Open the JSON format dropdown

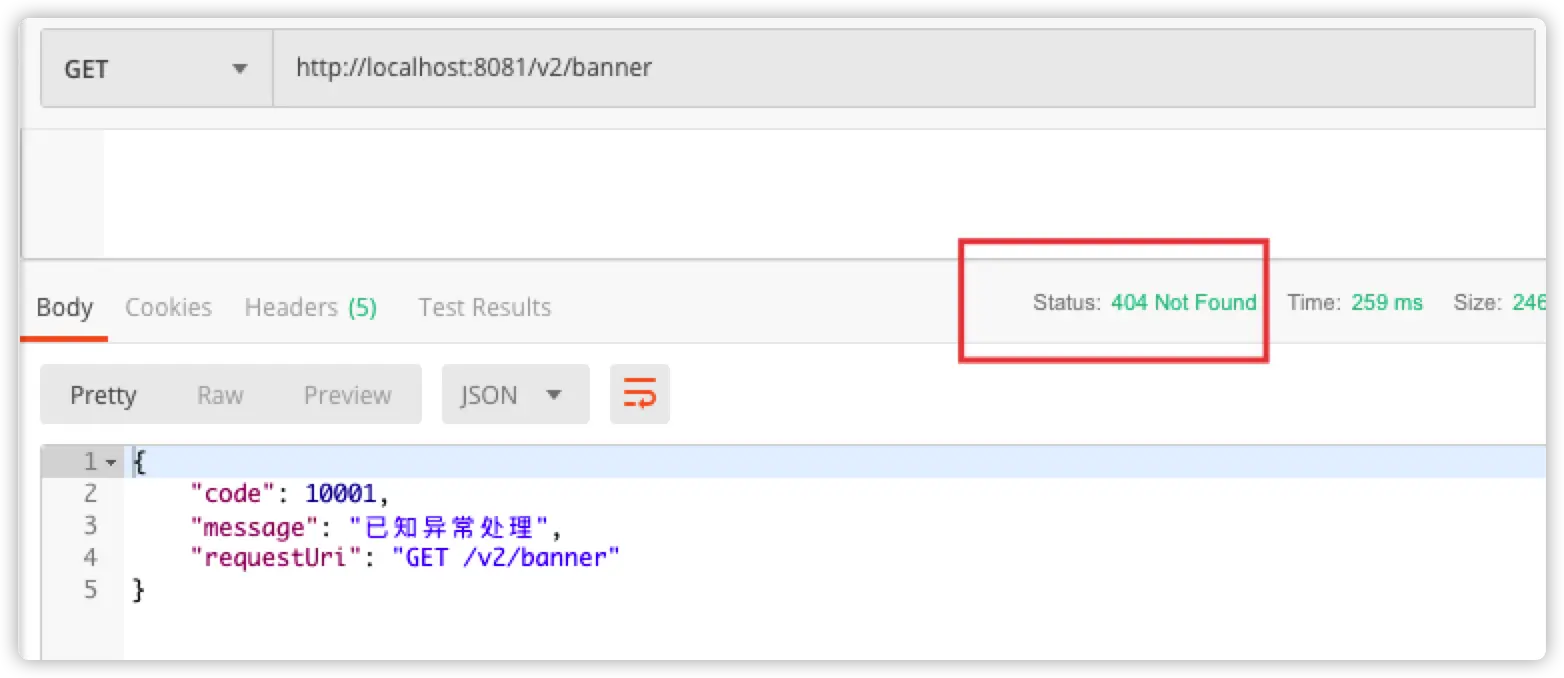point(515,395)
